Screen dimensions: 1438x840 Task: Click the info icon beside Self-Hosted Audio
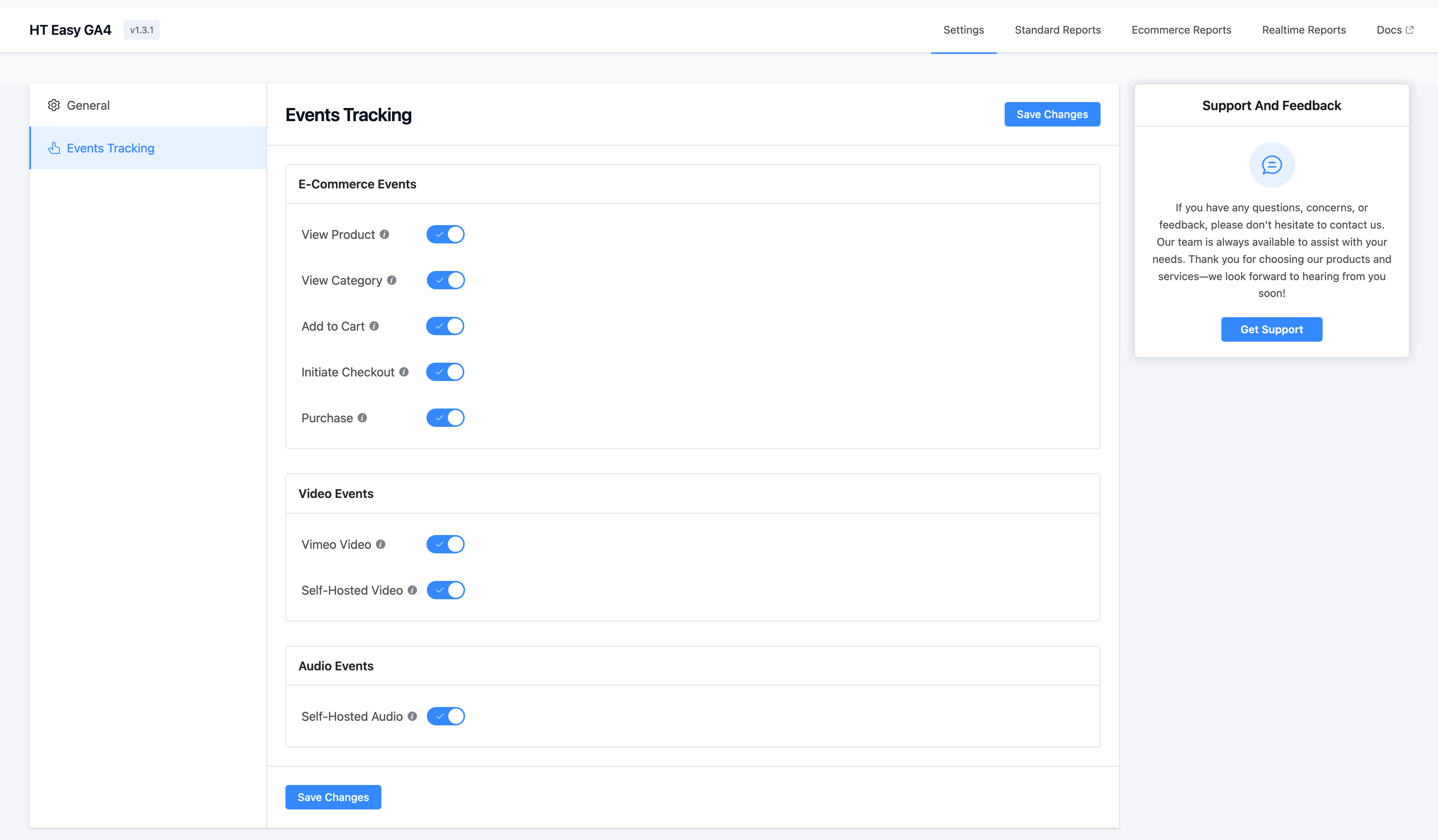pos(412,716)
